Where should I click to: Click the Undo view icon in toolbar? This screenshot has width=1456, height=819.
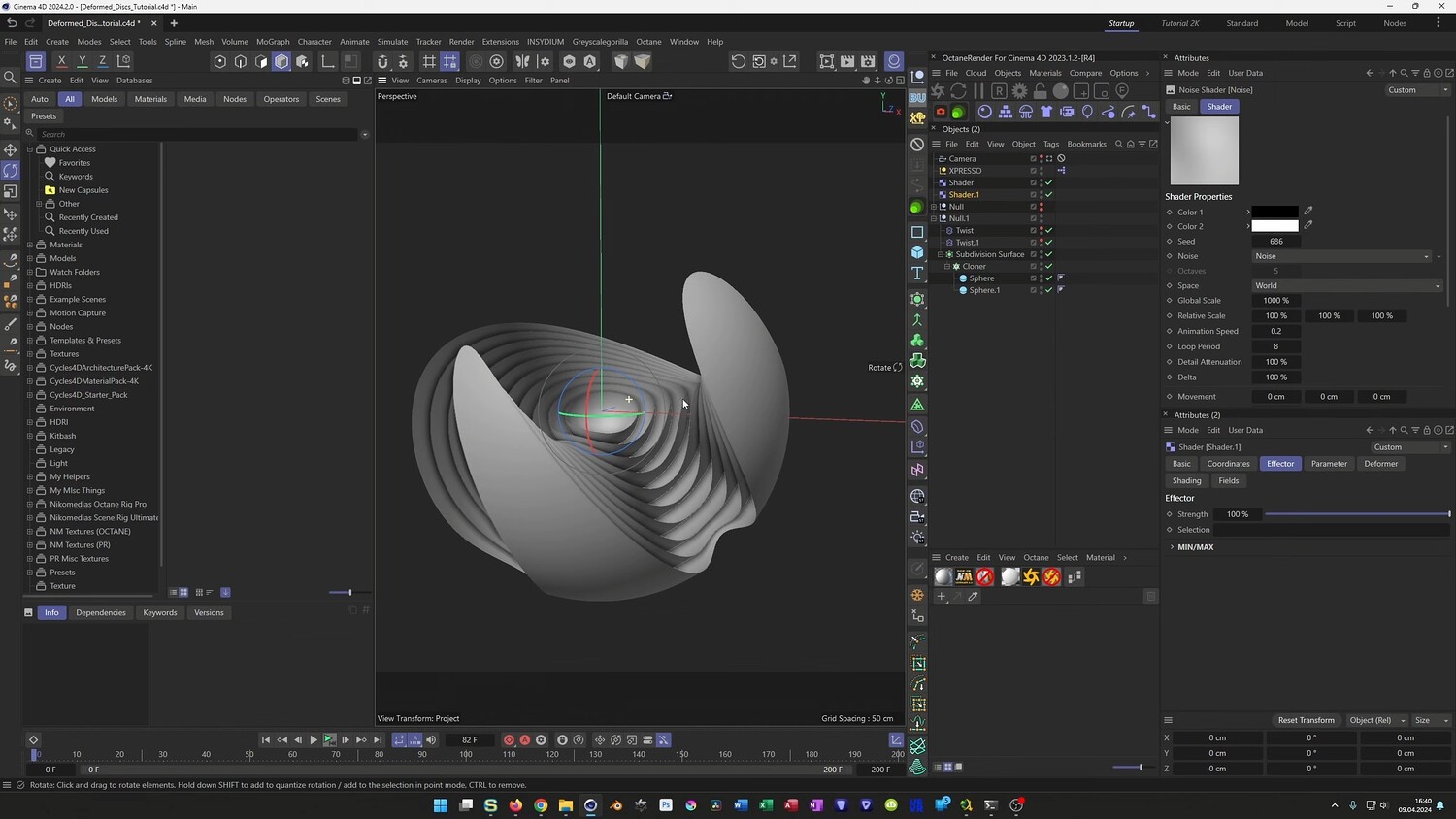click(738, 61)
